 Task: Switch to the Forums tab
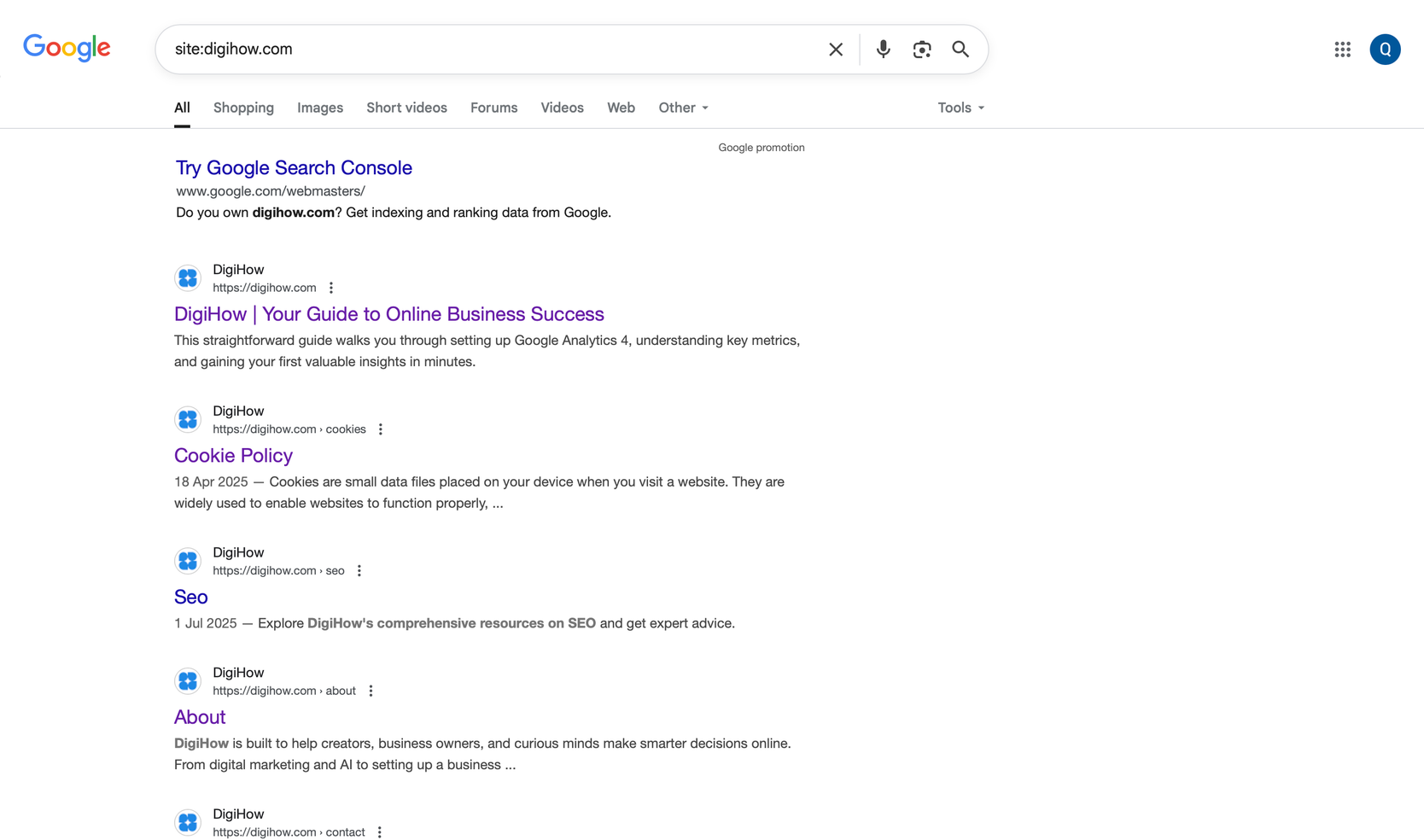click(x=493, y=108)
